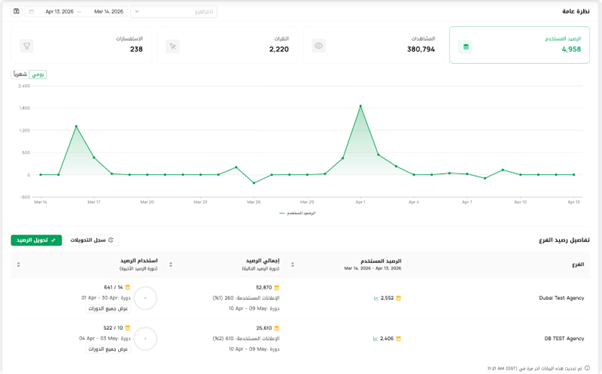The height and width of the screenshot is (374, 602).
Task: Click the export icon beside the date range
Action: coord(16,12)
